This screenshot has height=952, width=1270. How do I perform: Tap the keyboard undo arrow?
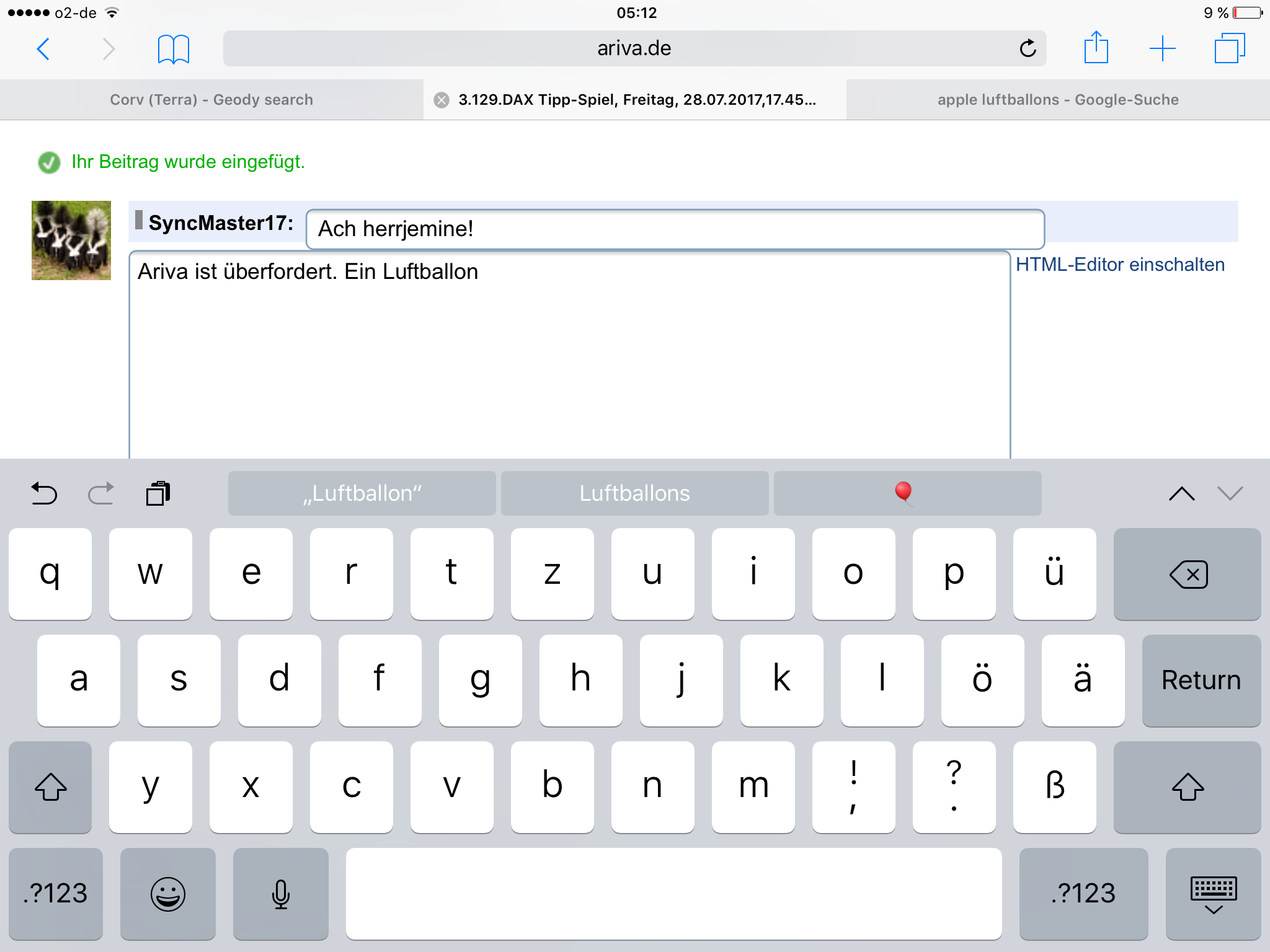[44, 494]
